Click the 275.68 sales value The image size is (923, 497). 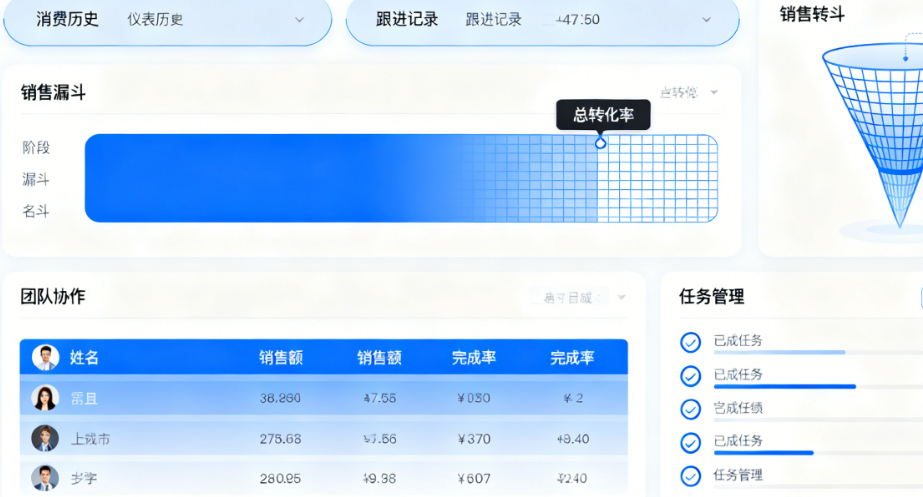[280, 439]
